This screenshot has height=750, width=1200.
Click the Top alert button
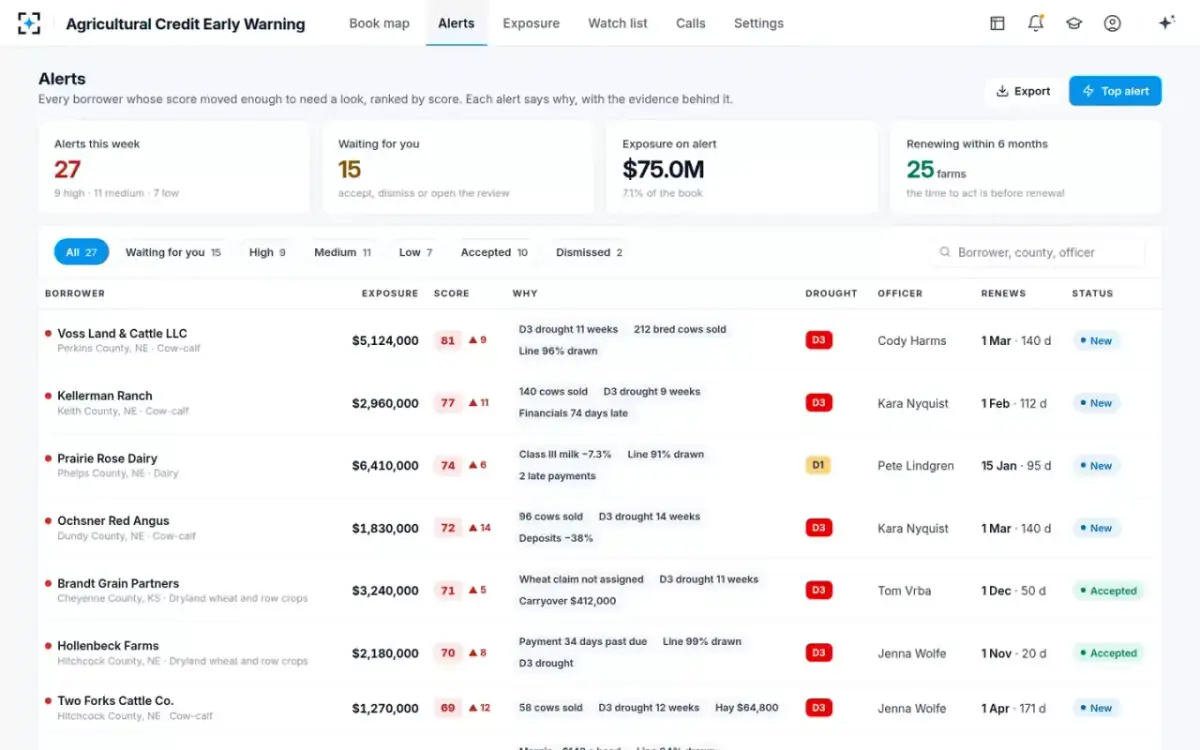[1115, 91]
